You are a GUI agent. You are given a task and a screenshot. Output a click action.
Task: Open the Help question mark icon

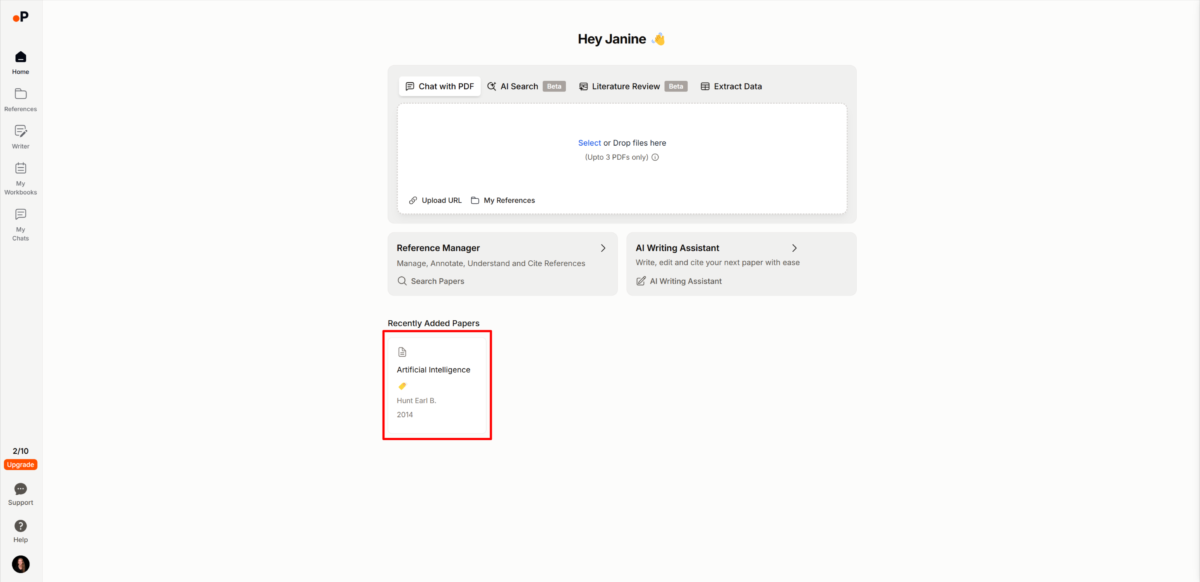pos(21,526)
